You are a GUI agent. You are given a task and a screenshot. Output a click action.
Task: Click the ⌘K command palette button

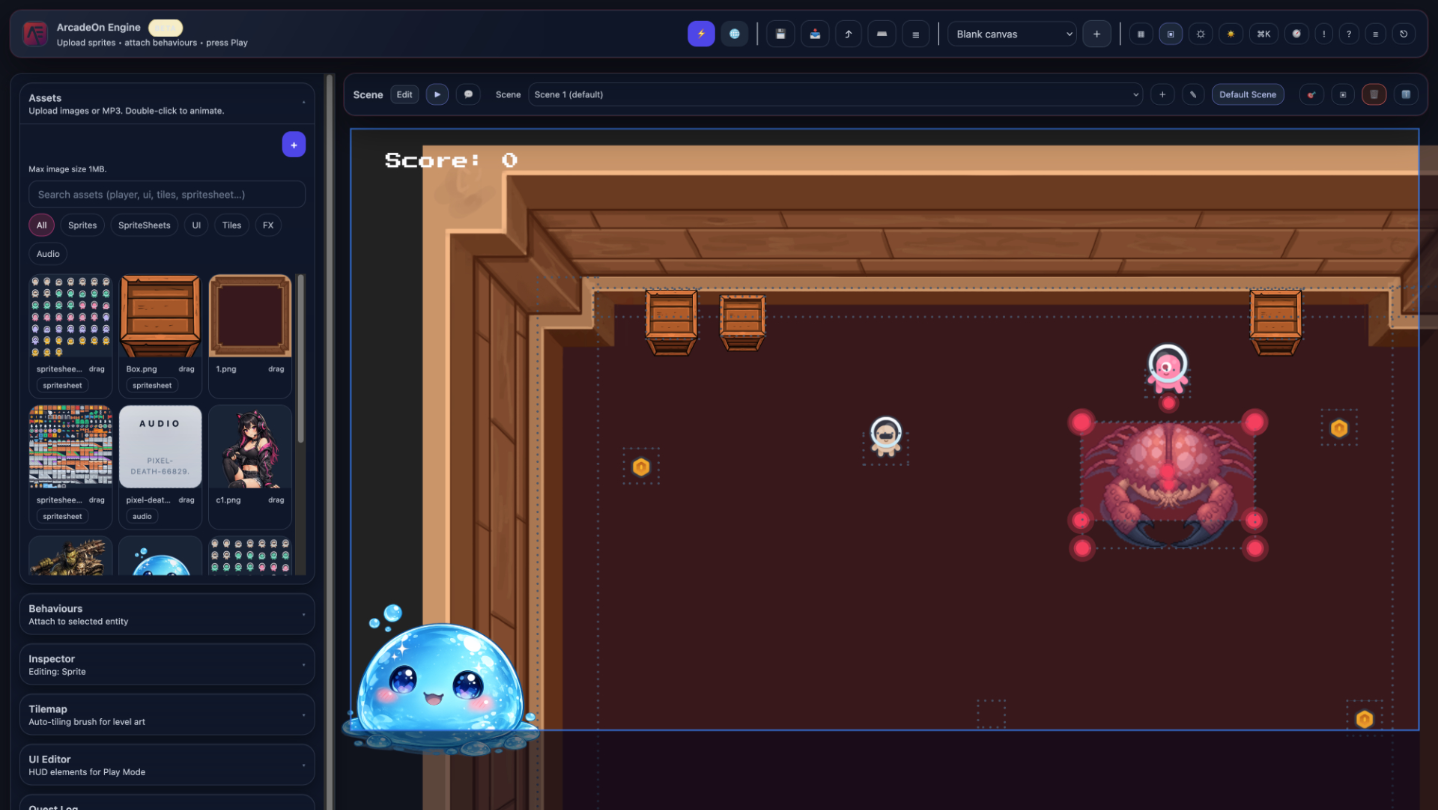coord(1263,34)
